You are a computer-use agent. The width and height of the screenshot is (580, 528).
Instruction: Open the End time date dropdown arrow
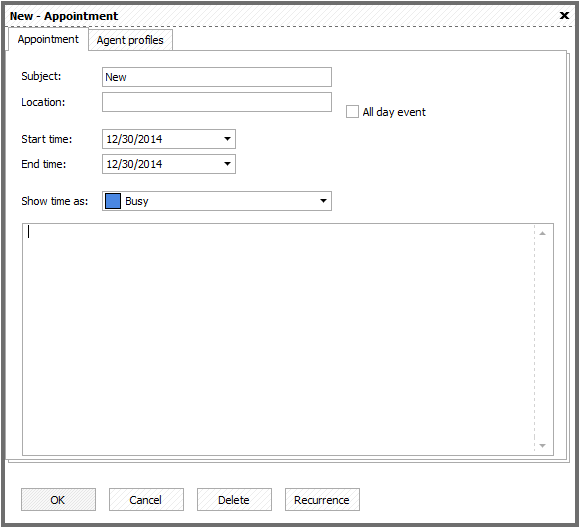coord(227,164)
